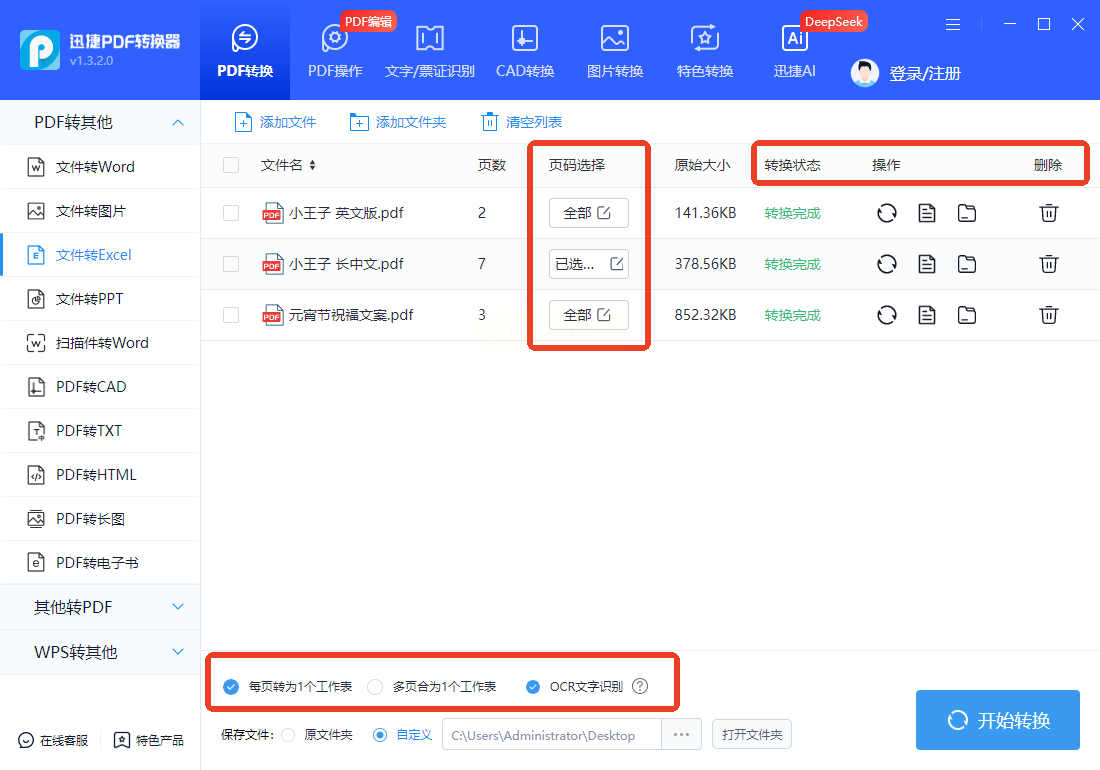Click the user avatar icon
Screen dimensions: 1100x770
pyautogui.click(x=865, y=73)
